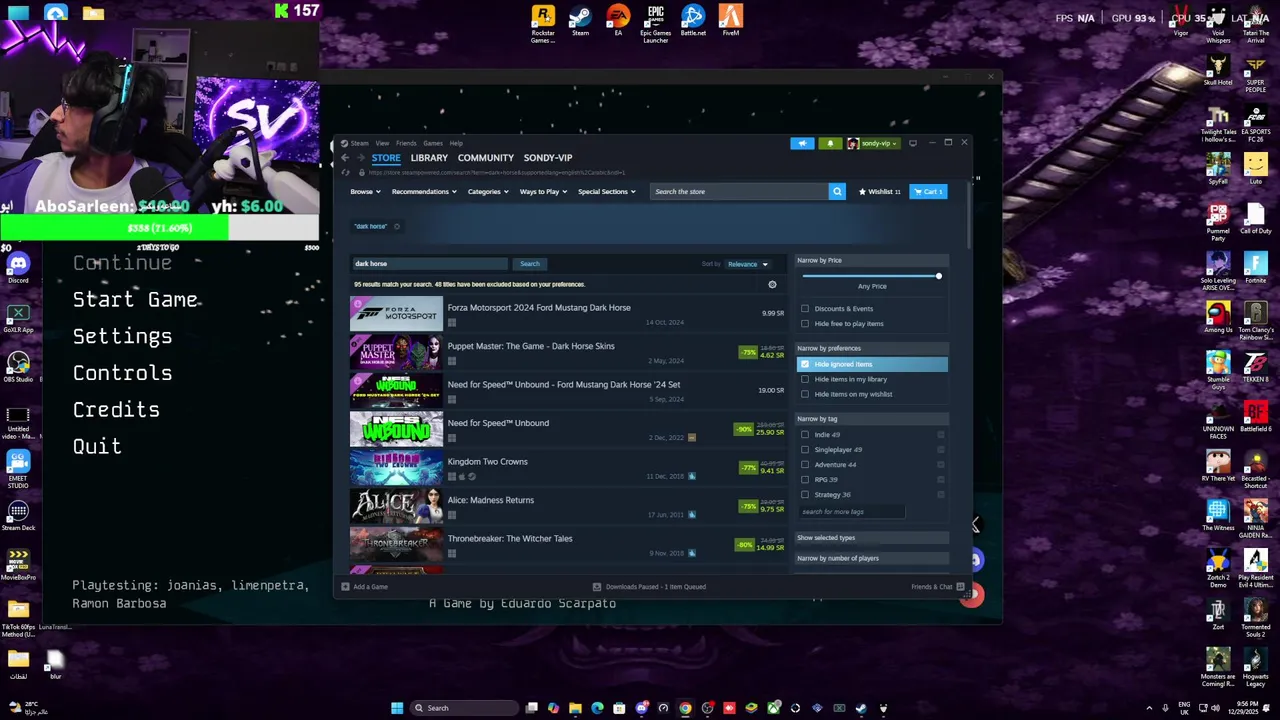Check the Singleplayer tag filter
The width and height of the screenshot is (1280, 720).
pos(805,450)
